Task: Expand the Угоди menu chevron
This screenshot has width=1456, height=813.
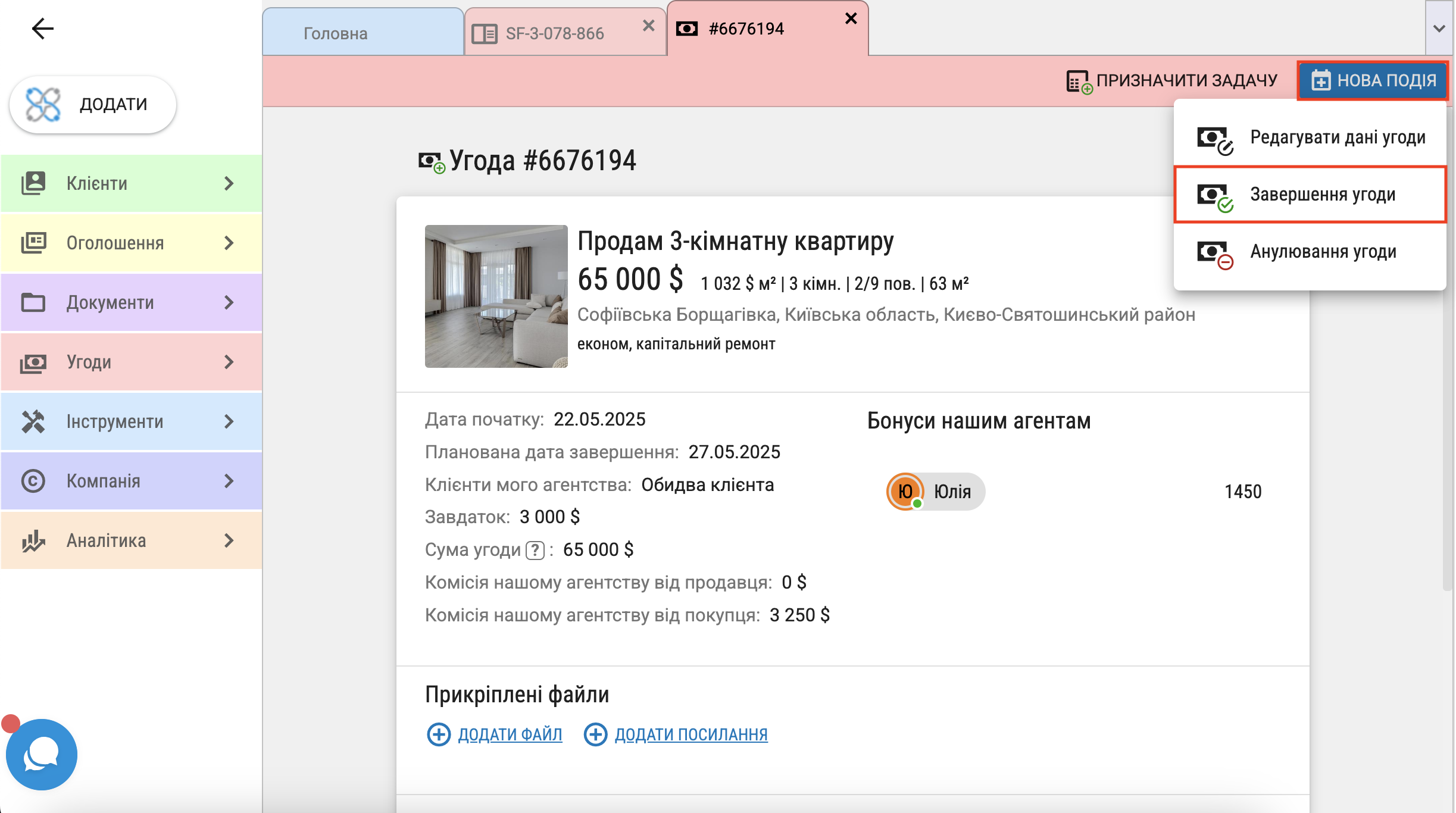Action: pyautogui.click(x=229, y=362)
